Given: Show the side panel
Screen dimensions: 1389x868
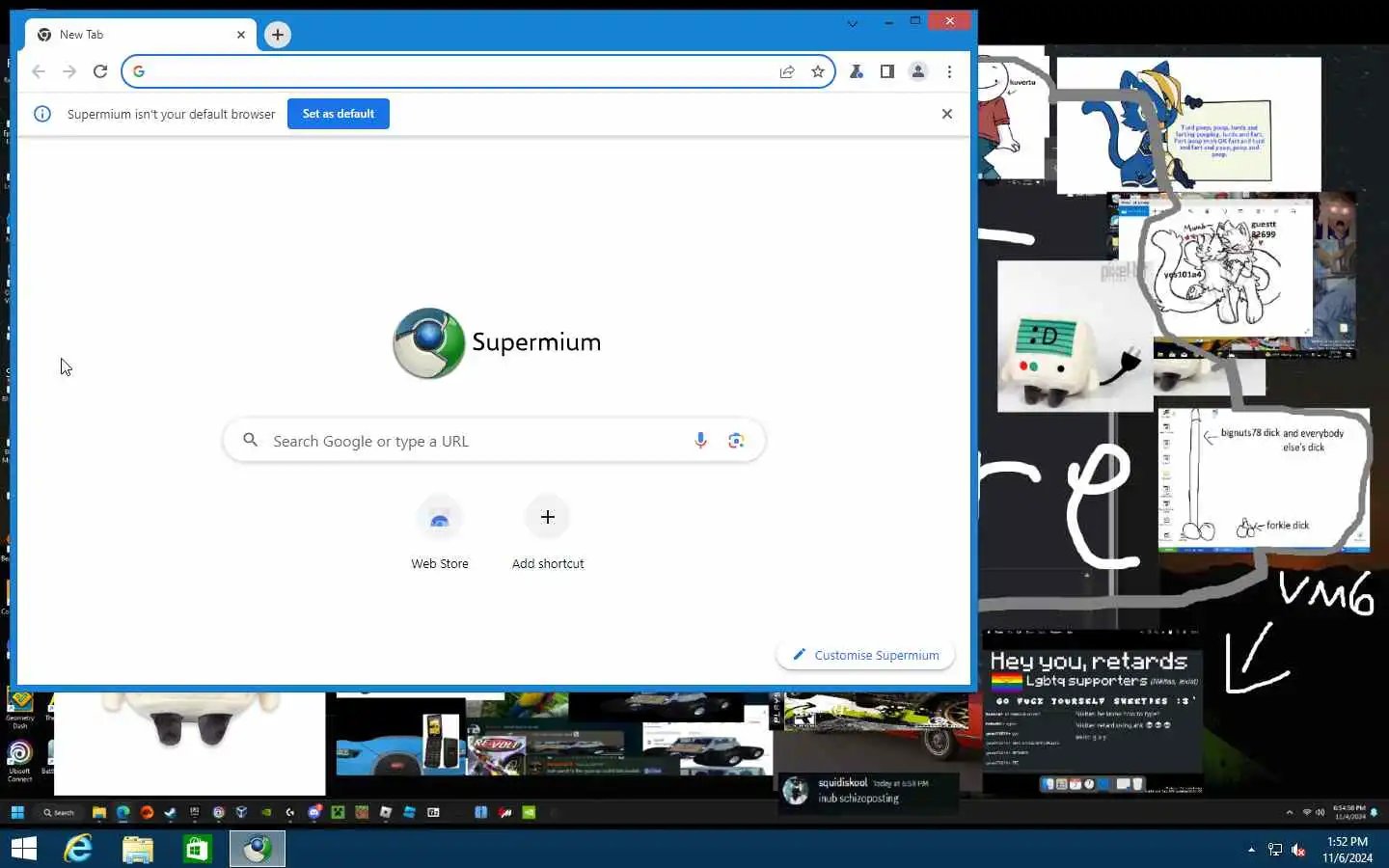Looking at the screenshot, I should pos(887,71).
